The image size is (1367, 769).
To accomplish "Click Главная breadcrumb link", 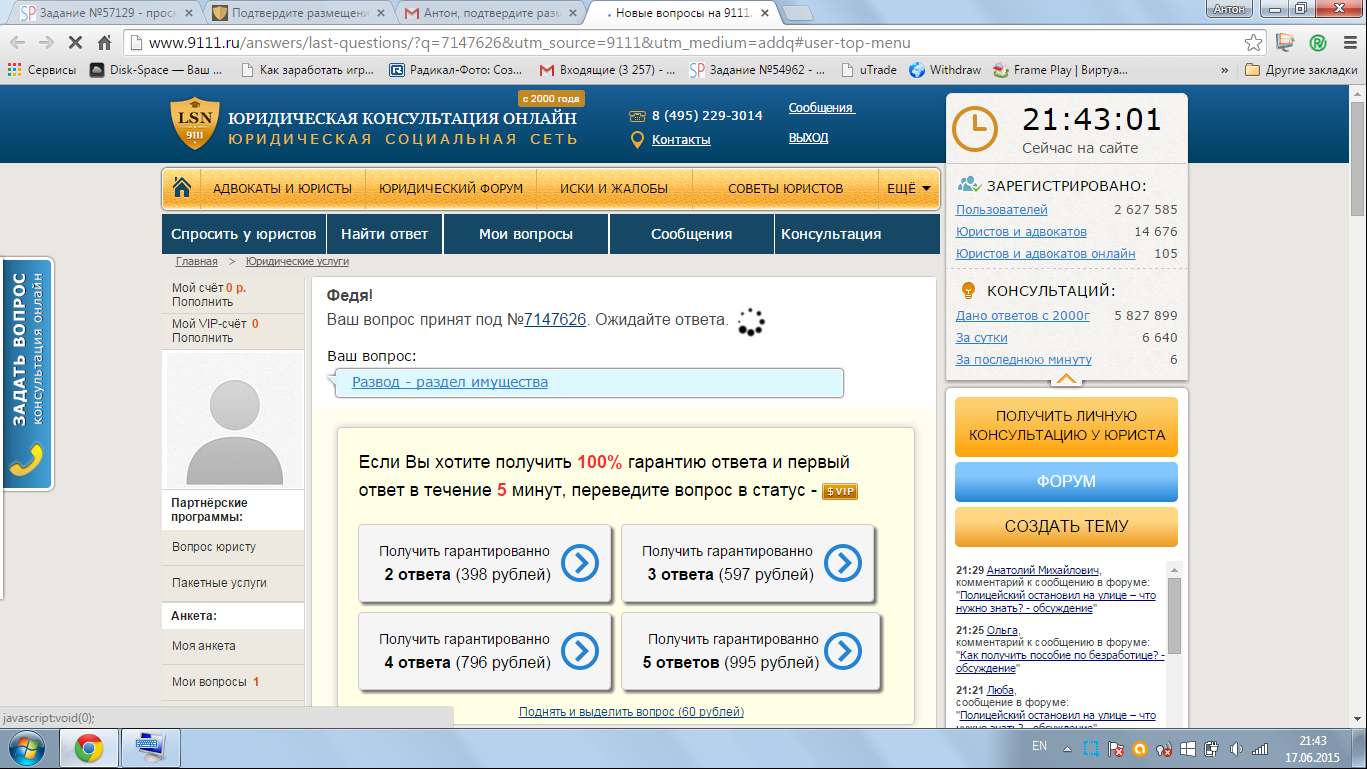I will pos(197,261).
